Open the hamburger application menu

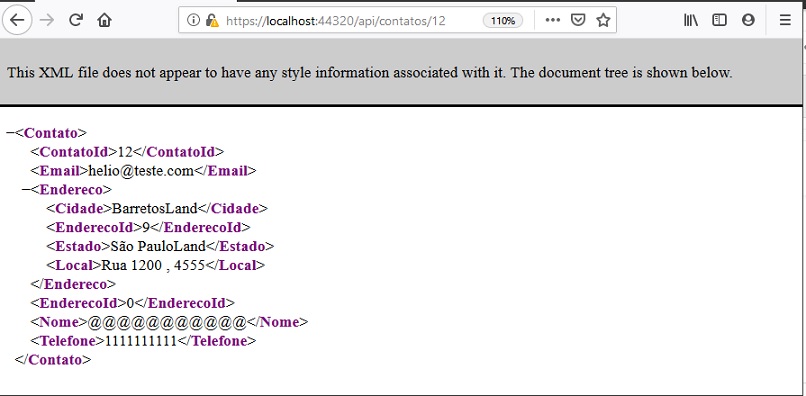coord(785,20)
